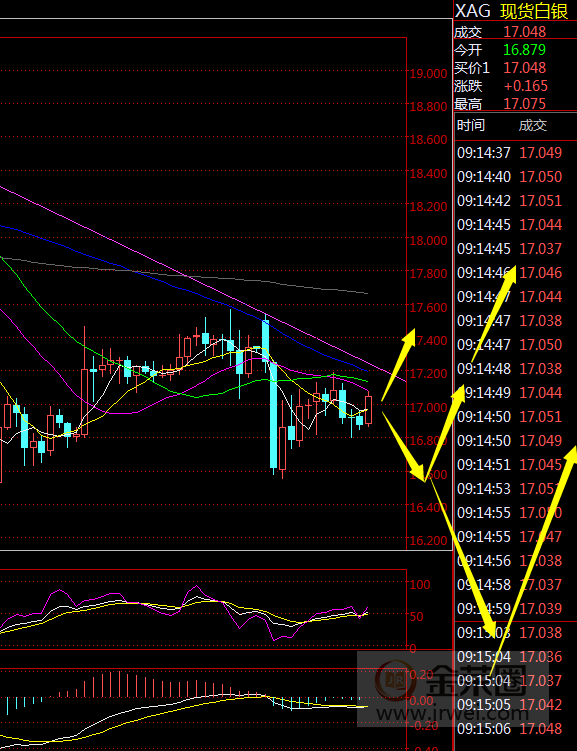Select the 09:14:50 row priced 17.049

(x=516, y=441)
